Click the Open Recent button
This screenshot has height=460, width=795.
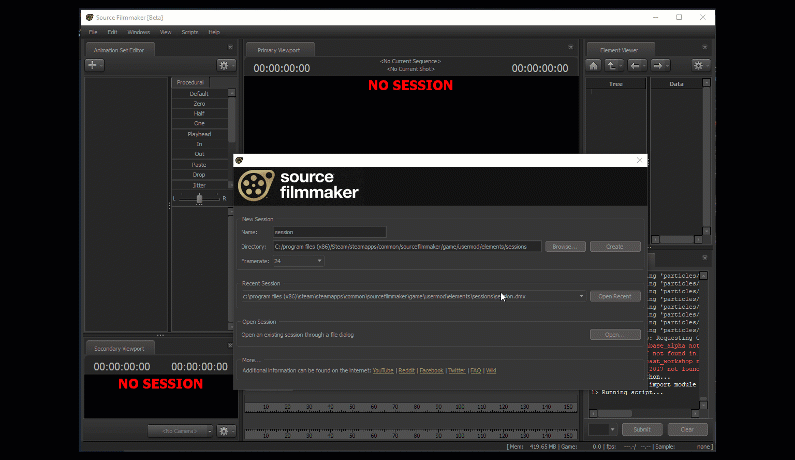[615, 296]
